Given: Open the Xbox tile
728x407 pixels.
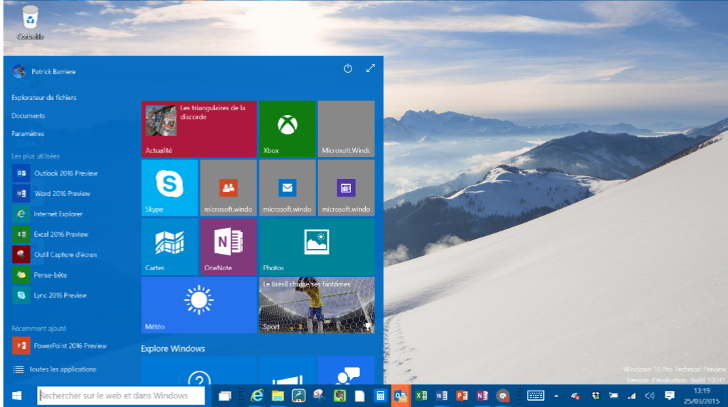Looking at the screenshot, I should tap(287, 128).
